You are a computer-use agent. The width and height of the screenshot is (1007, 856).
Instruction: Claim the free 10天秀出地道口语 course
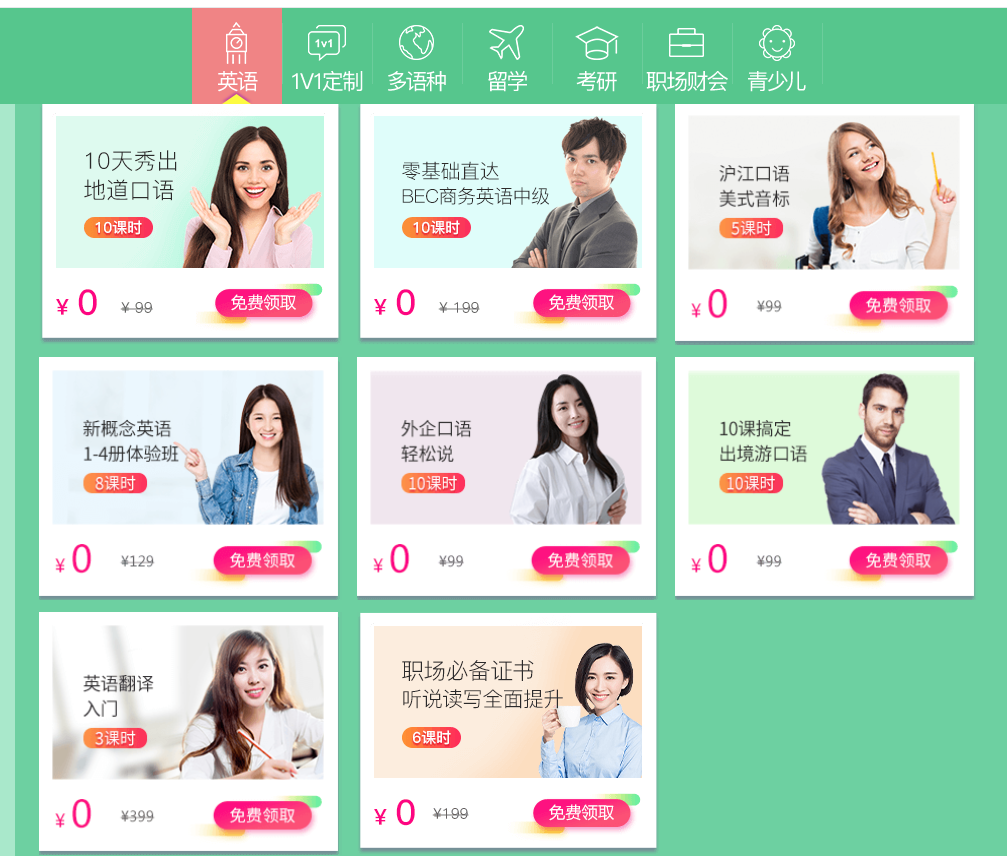[264, 302]
